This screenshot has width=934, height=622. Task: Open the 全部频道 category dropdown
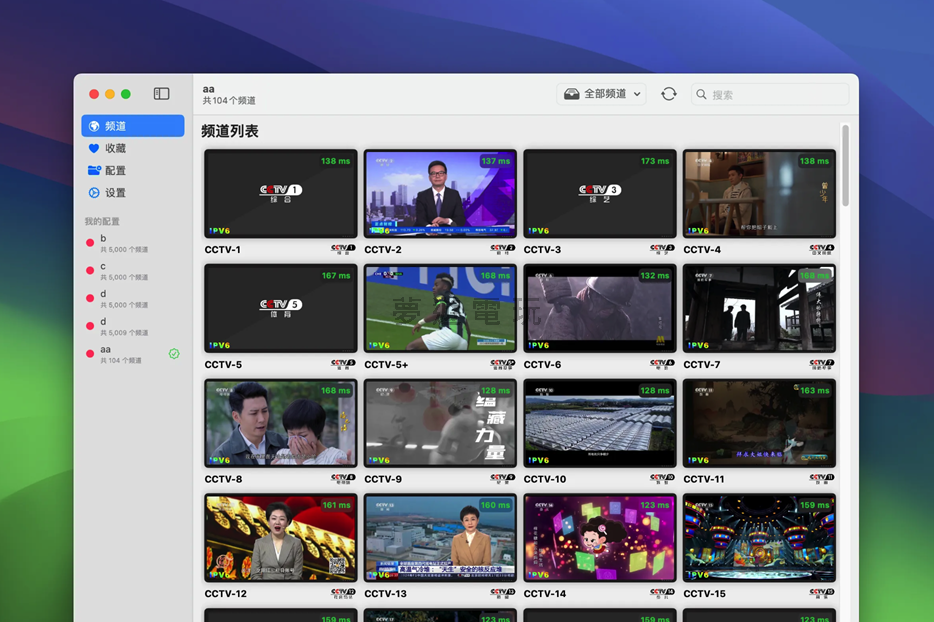(600, 94)
